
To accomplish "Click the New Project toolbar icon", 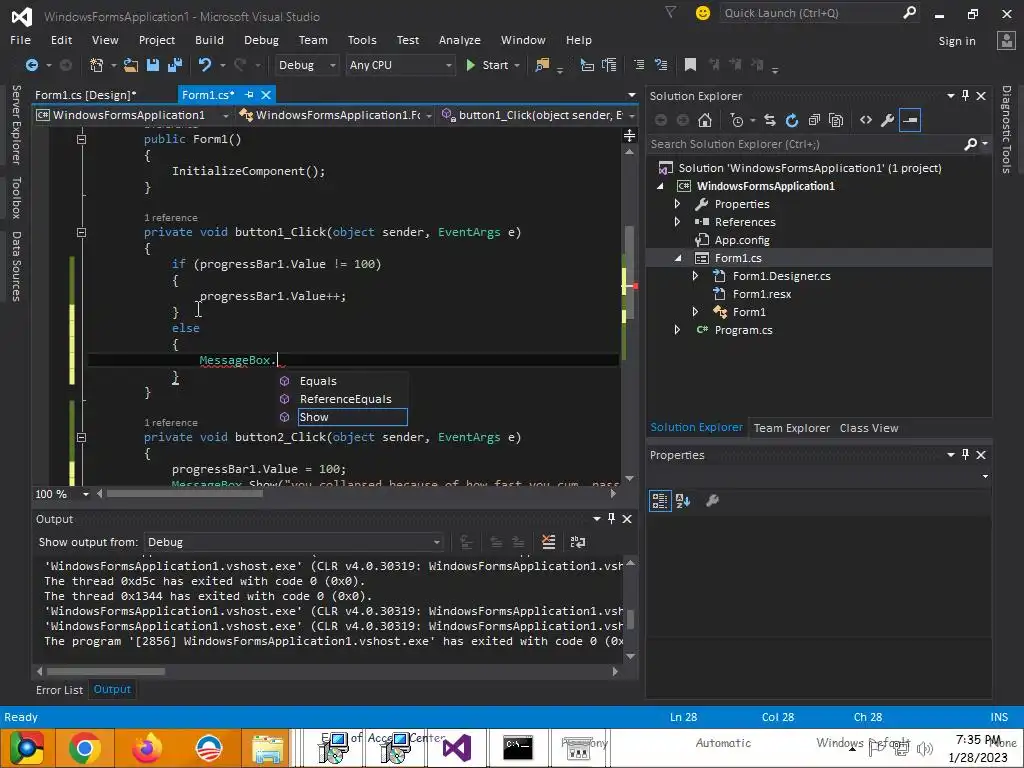I will pos(97,65).
